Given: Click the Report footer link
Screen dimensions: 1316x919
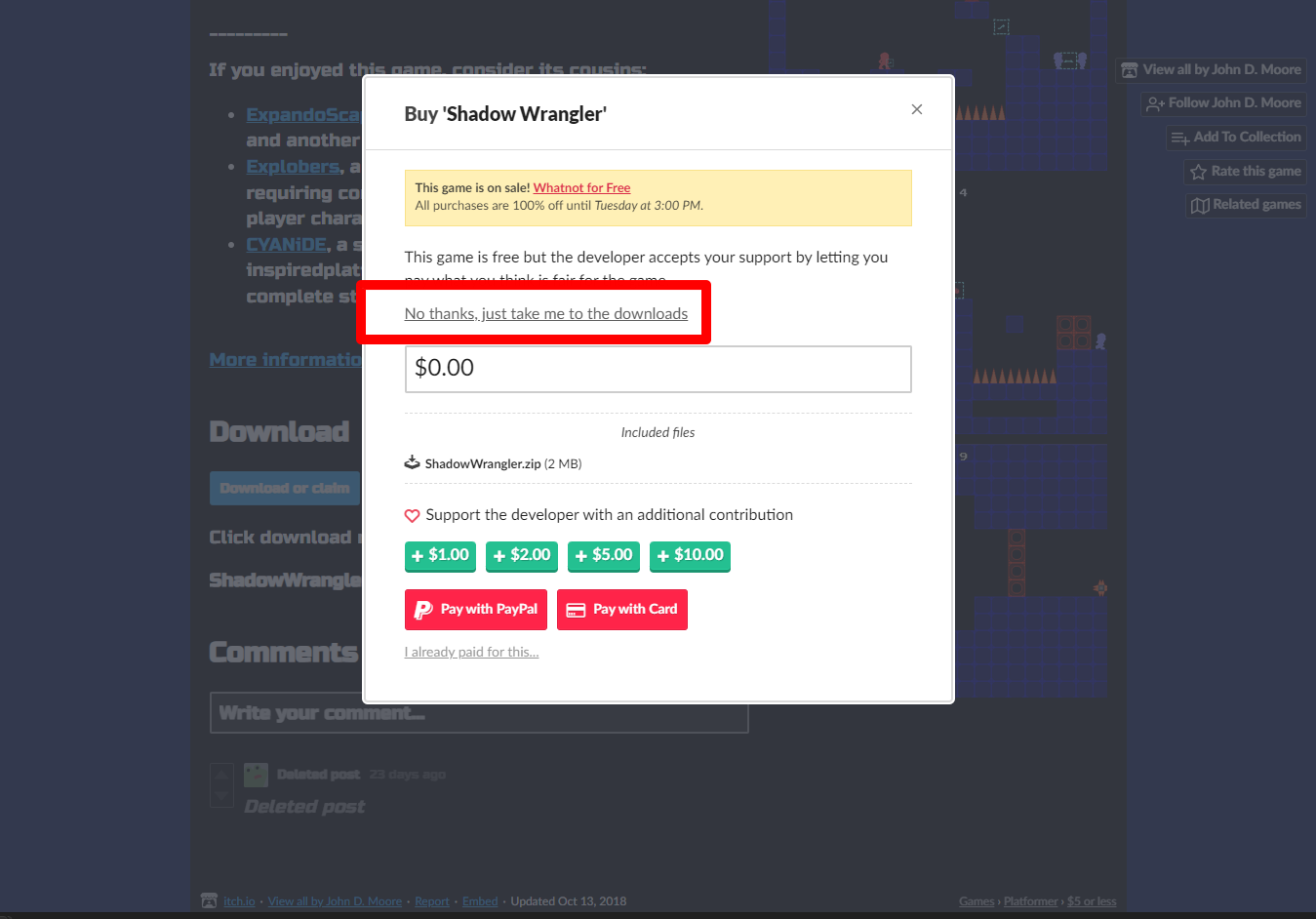Looking at the screenshot, I should point(432,900).
